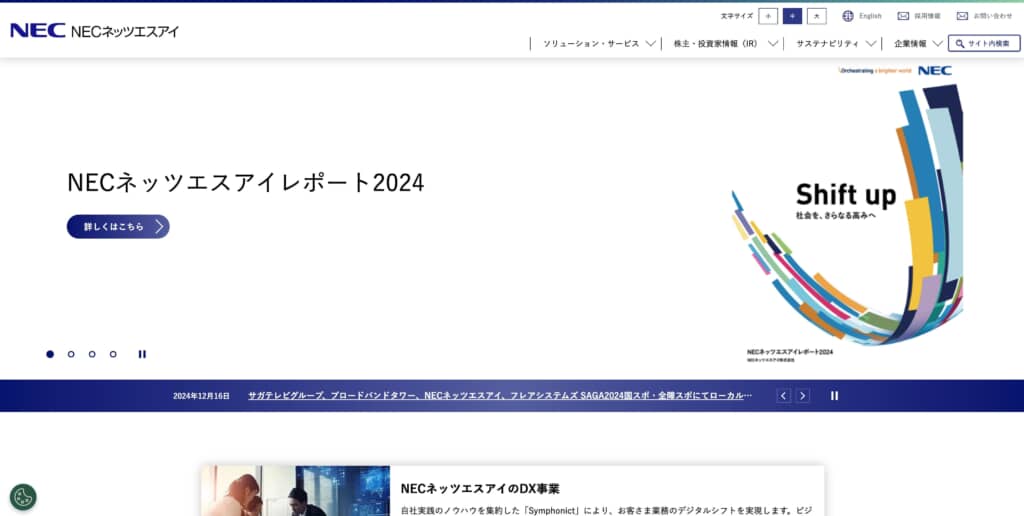Viewport: 1024px width, 516px height.
Task: Select large font size button
Action: coord(816,16)
